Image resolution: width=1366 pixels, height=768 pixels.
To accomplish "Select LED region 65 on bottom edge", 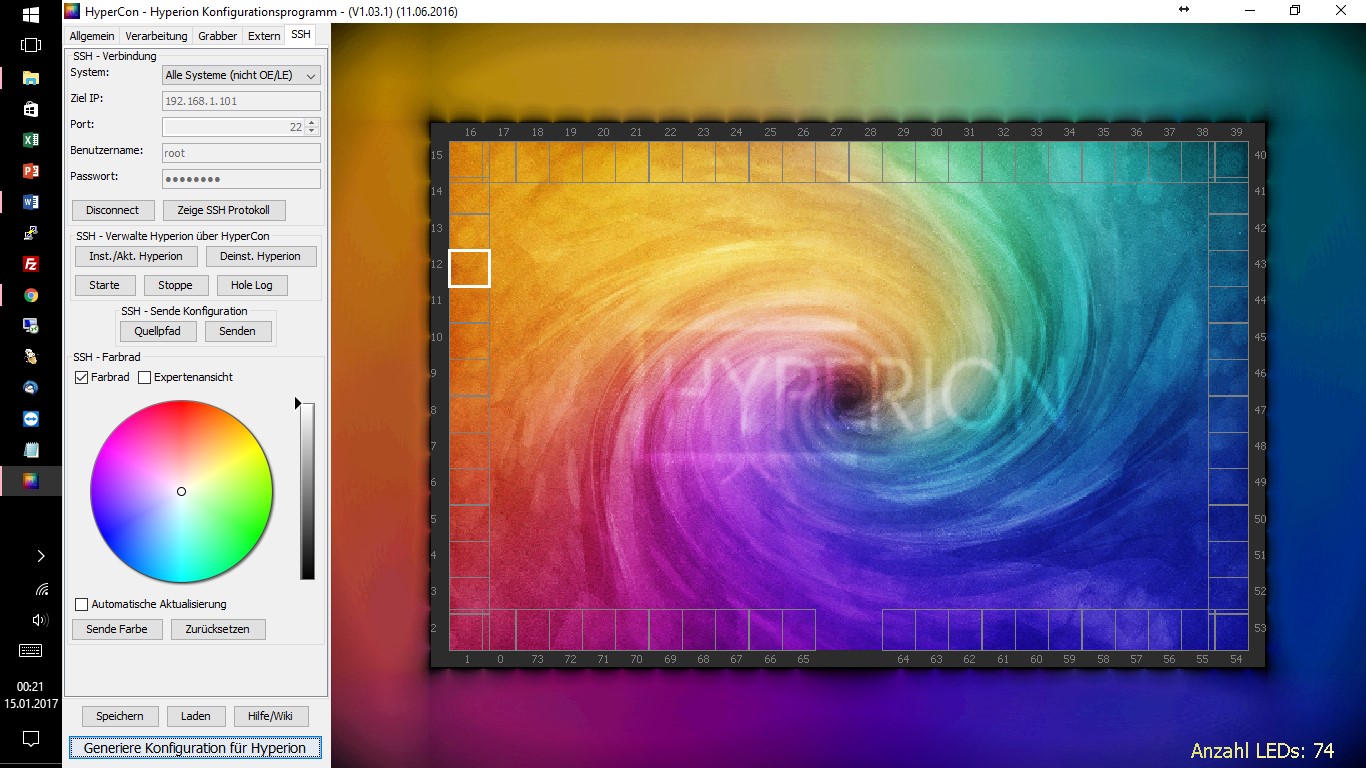I will pyautogui.click(x=799, y=630).
